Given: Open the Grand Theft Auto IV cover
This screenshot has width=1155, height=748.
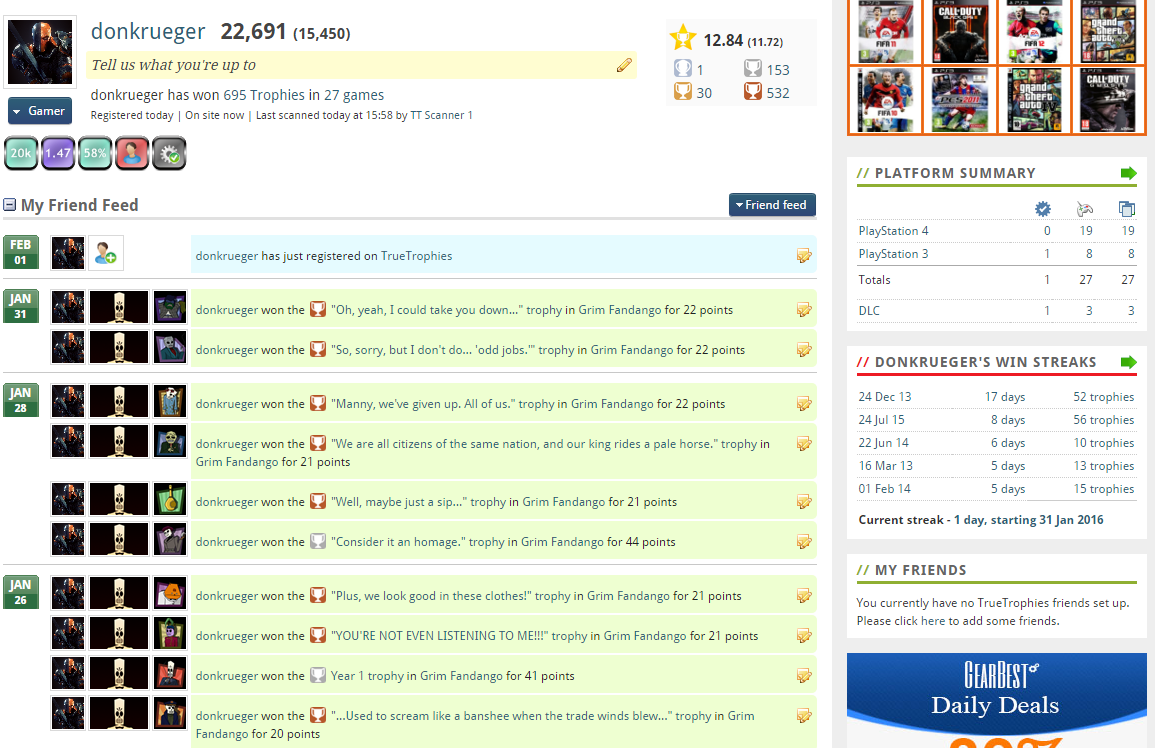Looking at the screenshot, I should 1034,99.
